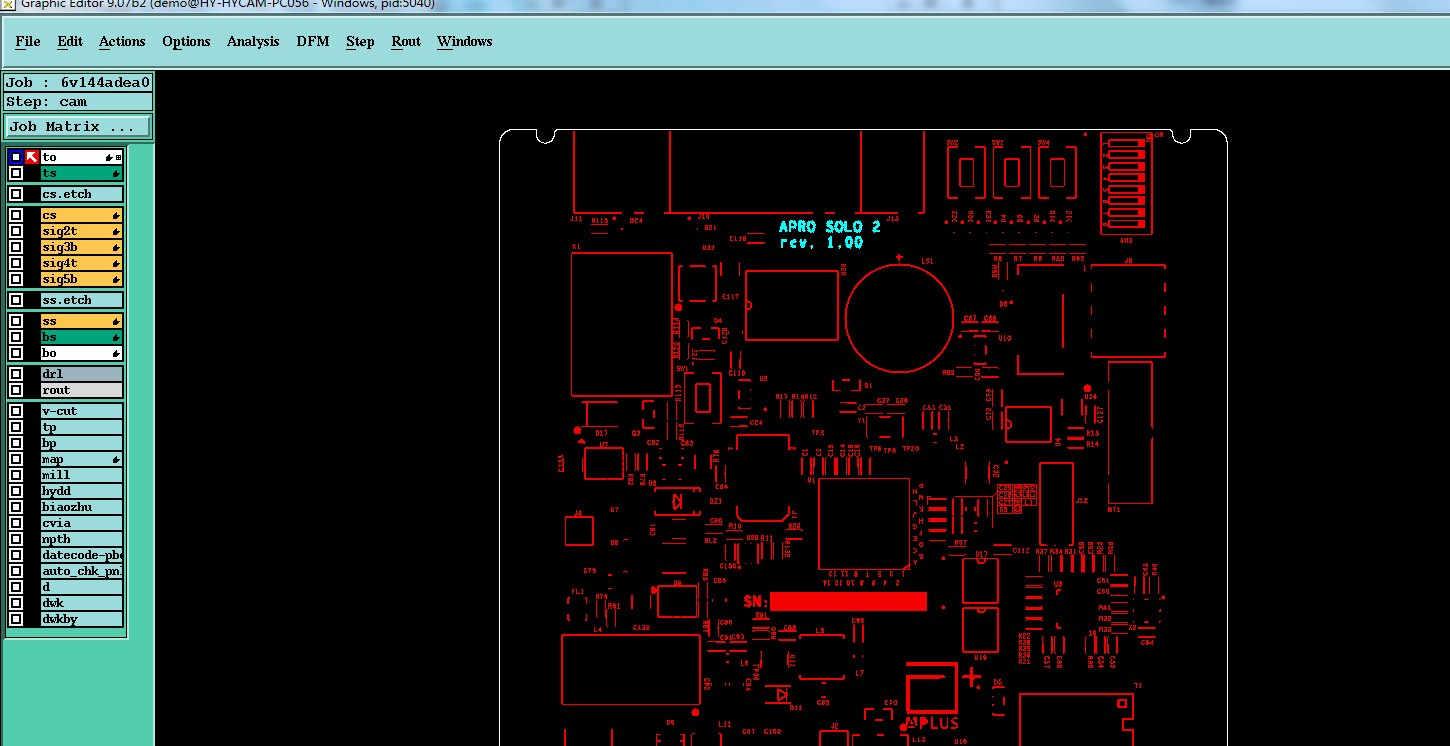Check the box for the 'rout' layer
The image size is (1450, 746).
16,390
